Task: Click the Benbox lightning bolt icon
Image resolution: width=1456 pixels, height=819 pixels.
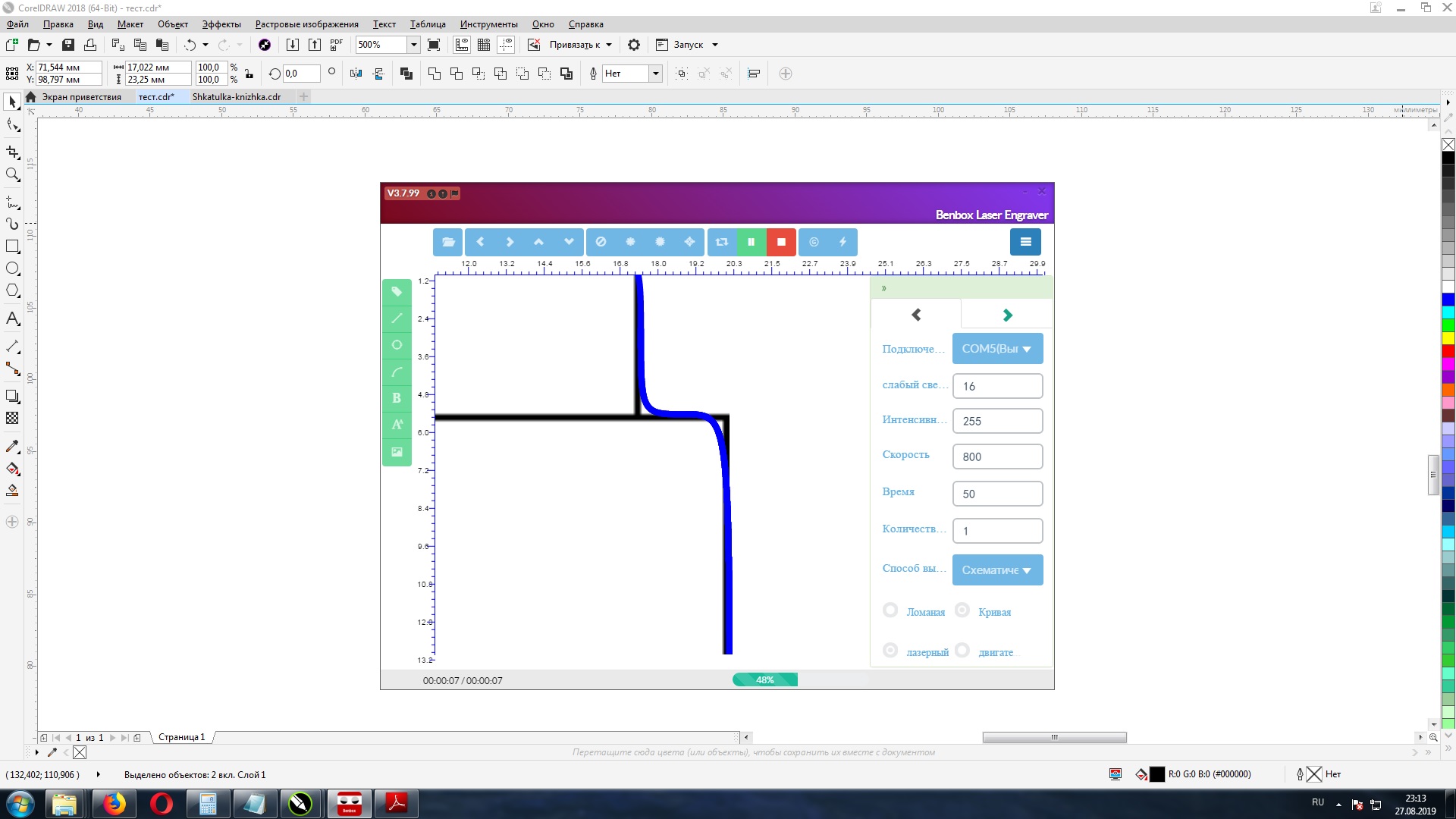Action: 843,242
